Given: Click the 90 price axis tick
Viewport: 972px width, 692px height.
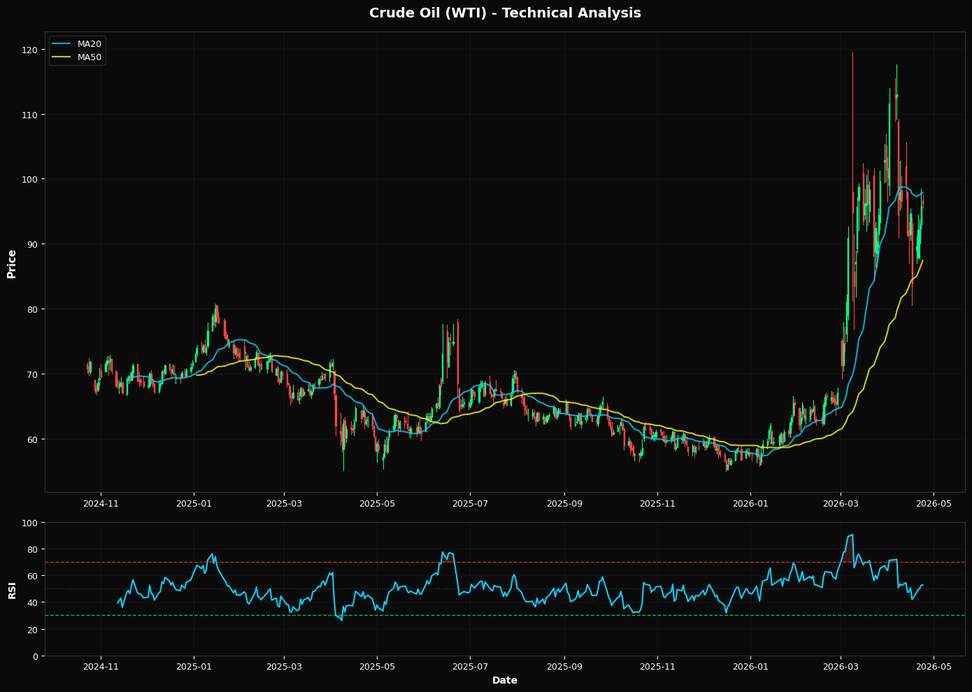Looking at the screenshot, I should coord(34,244).
